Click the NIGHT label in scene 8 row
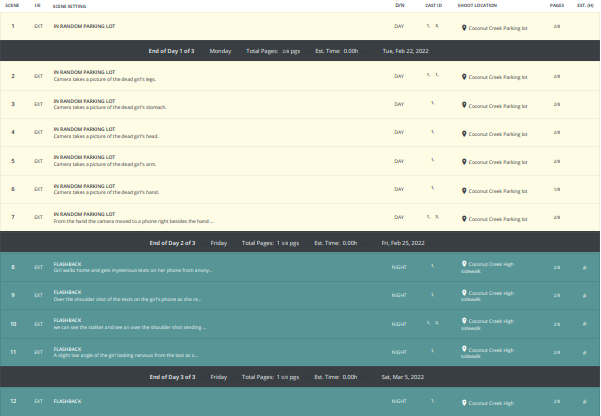 pos(399,267)
